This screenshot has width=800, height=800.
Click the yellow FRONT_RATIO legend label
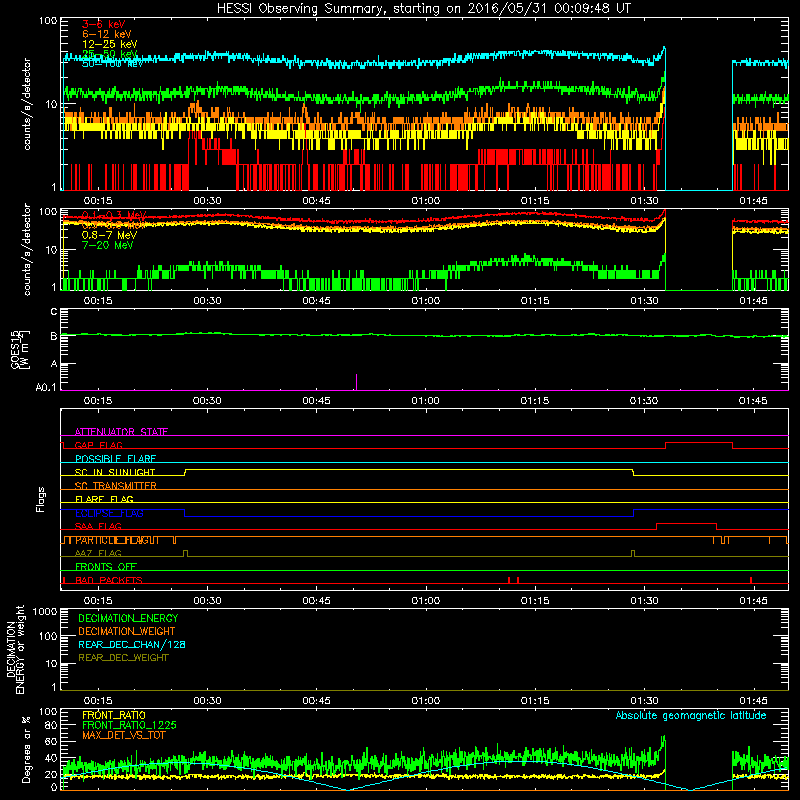[x=114, y=715]
